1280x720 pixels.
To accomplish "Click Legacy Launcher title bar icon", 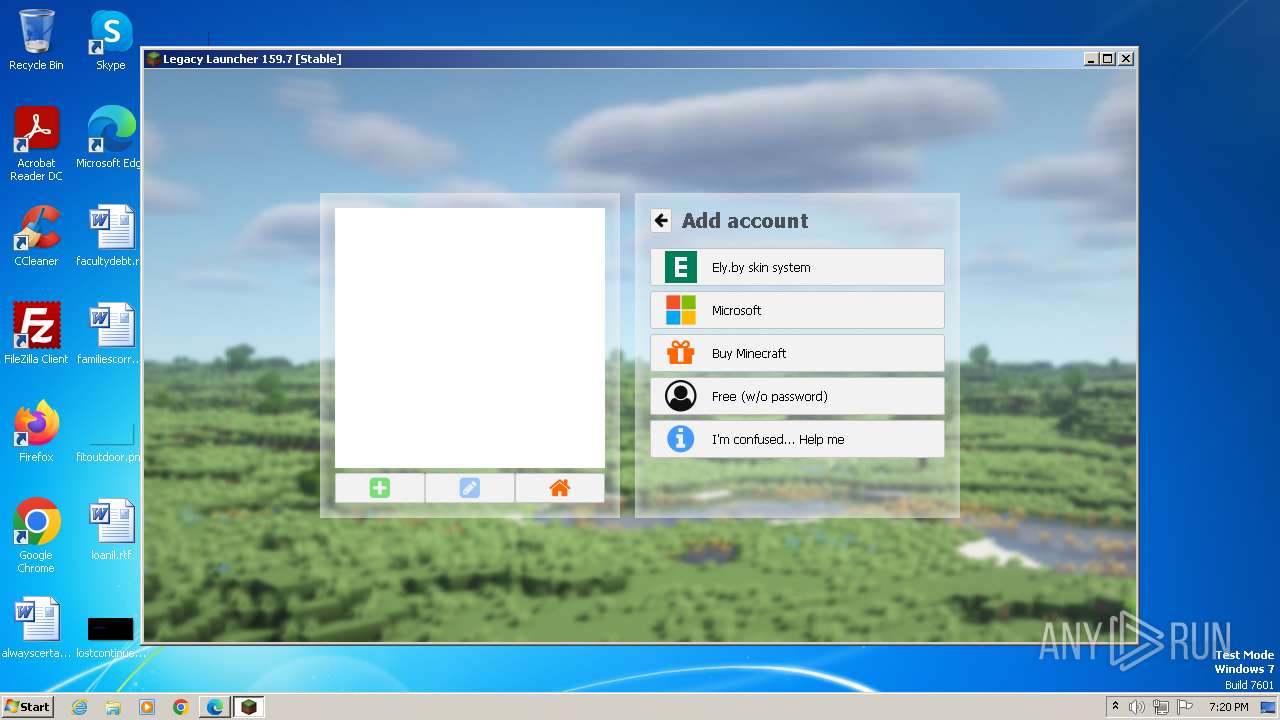I will [153, 59].
